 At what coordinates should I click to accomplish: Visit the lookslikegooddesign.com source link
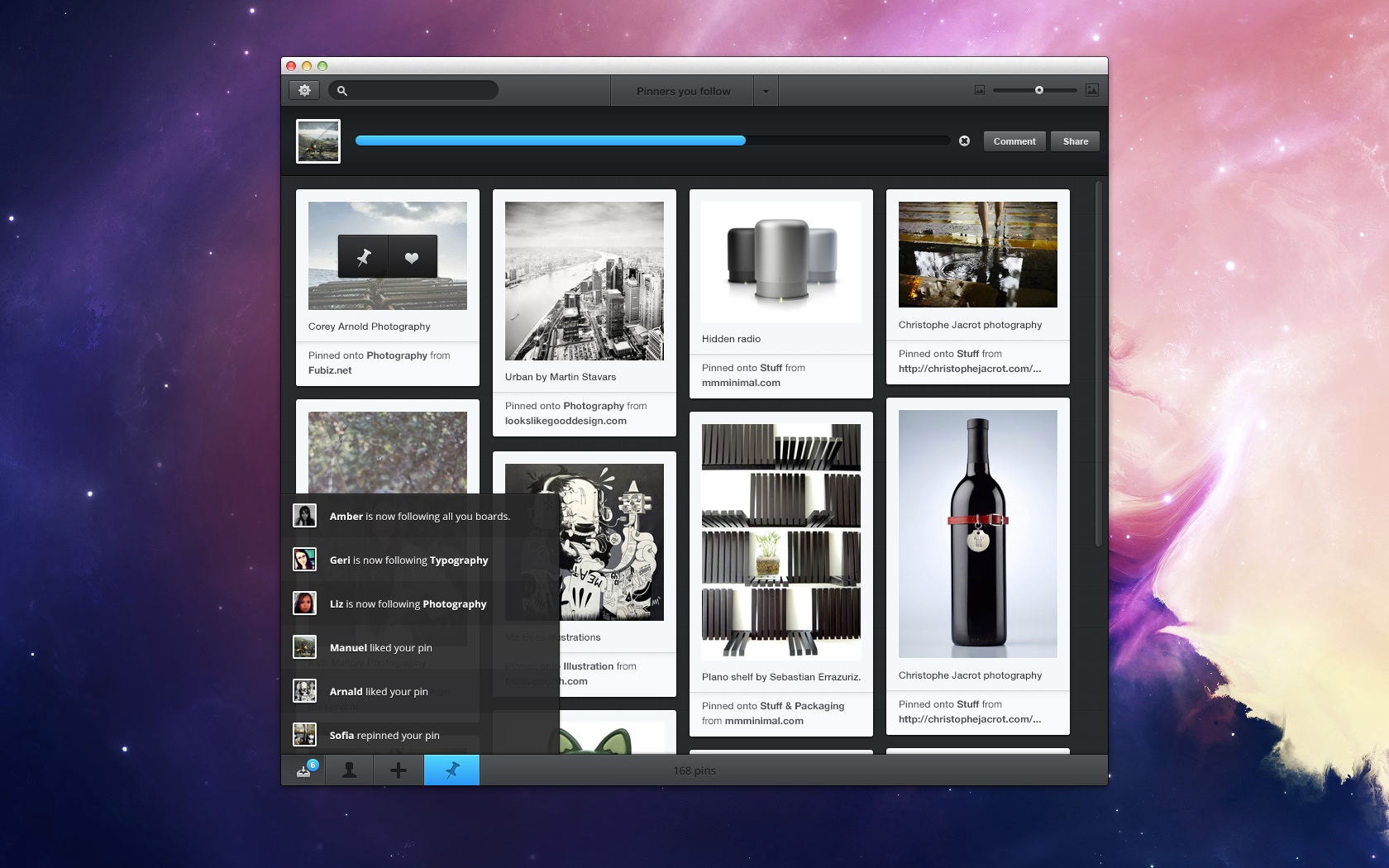pos(566,421)
